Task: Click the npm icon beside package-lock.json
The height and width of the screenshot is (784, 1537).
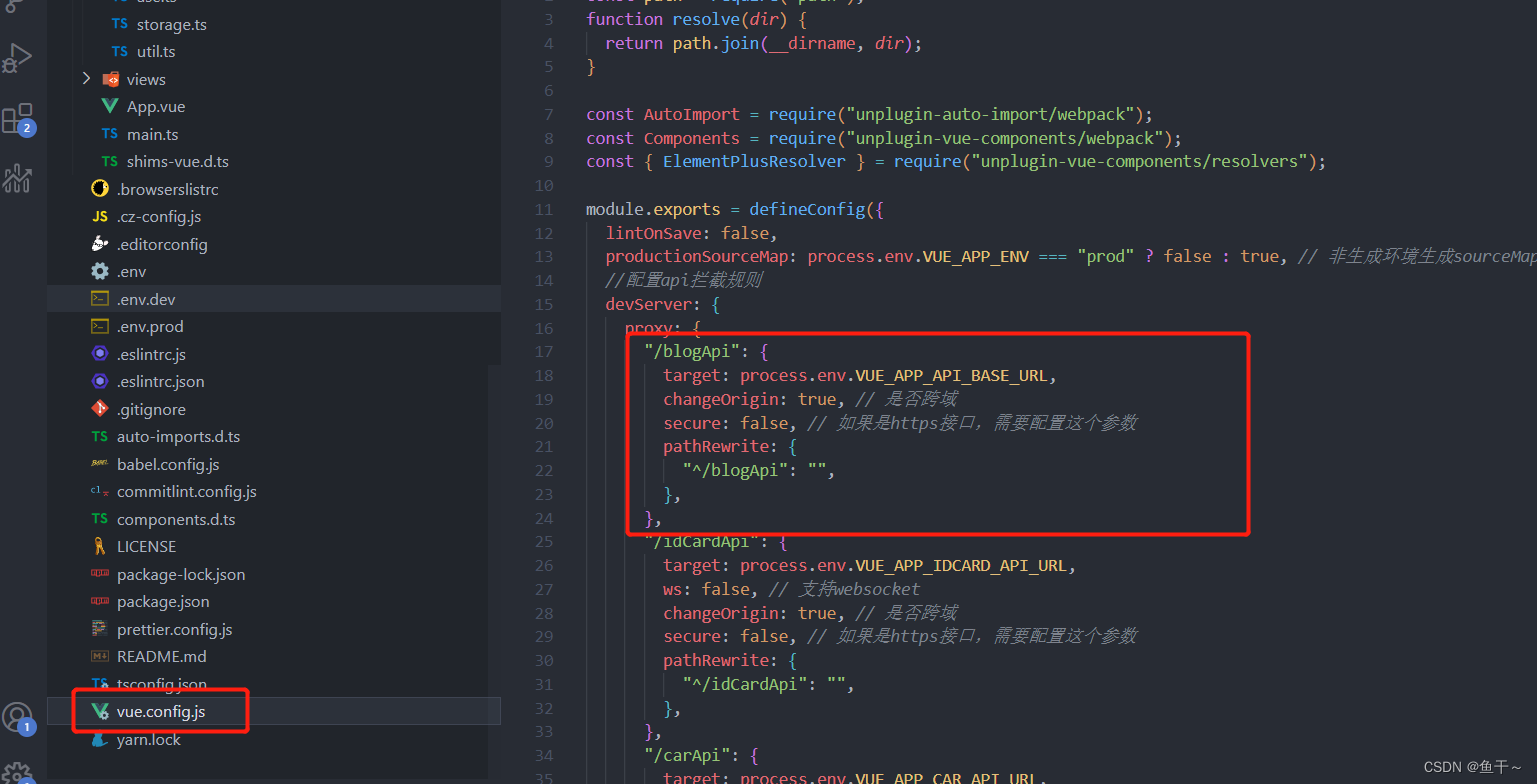Action: pyautogui.click(x=100, y=574)
